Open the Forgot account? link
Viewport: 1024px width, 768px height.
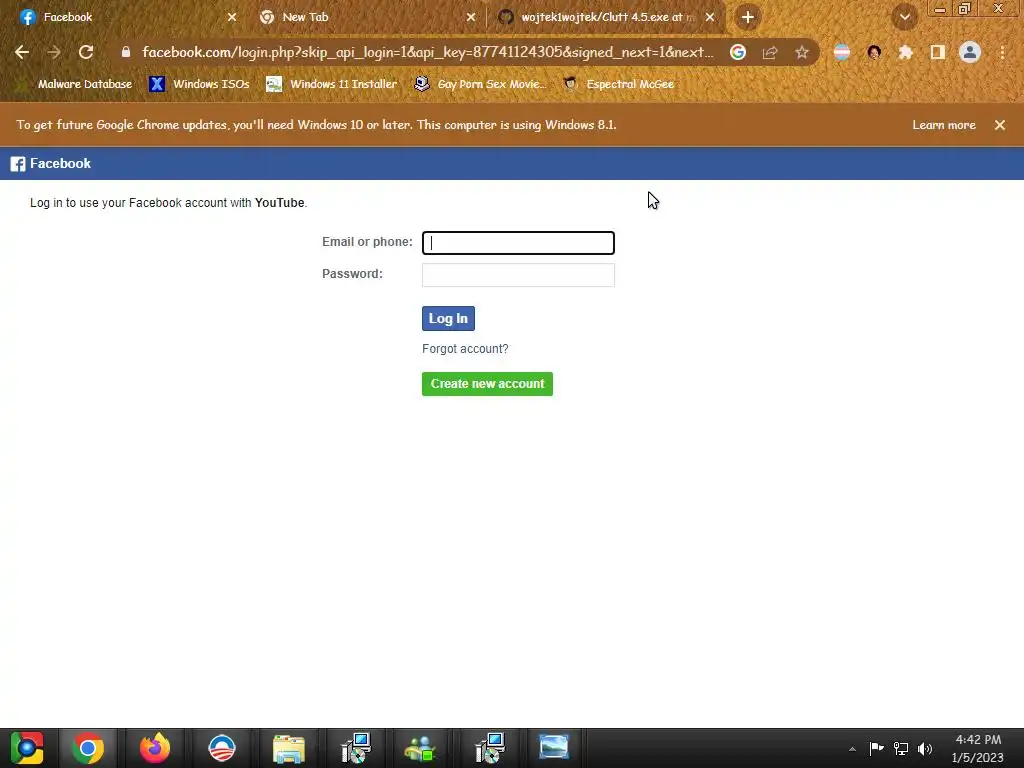pyautogui.click(x=465, y=349)
